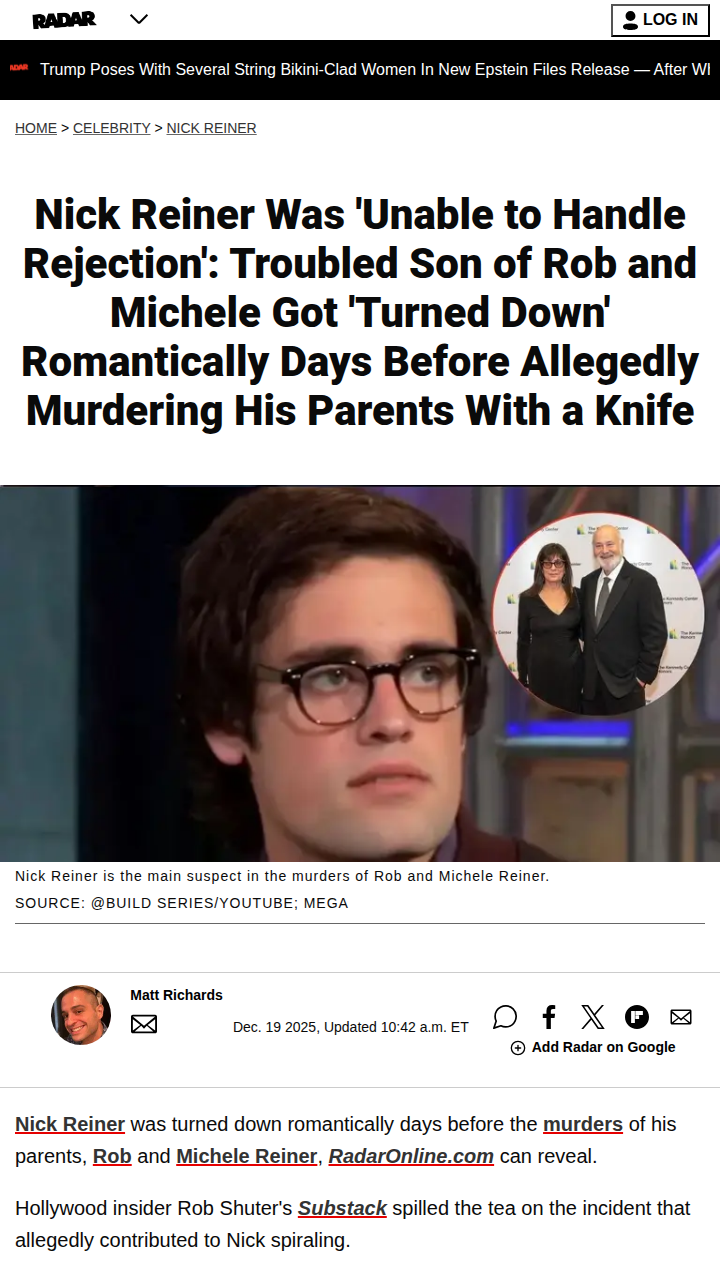Click the LOG IN button

[x=660, y=20]
